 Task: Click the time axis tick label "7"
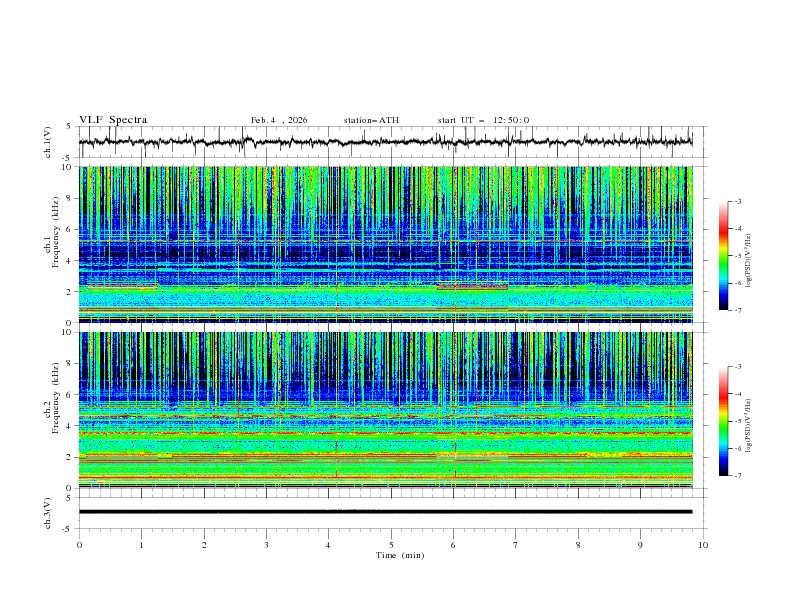pyautogui.click(x=516, y=545)
